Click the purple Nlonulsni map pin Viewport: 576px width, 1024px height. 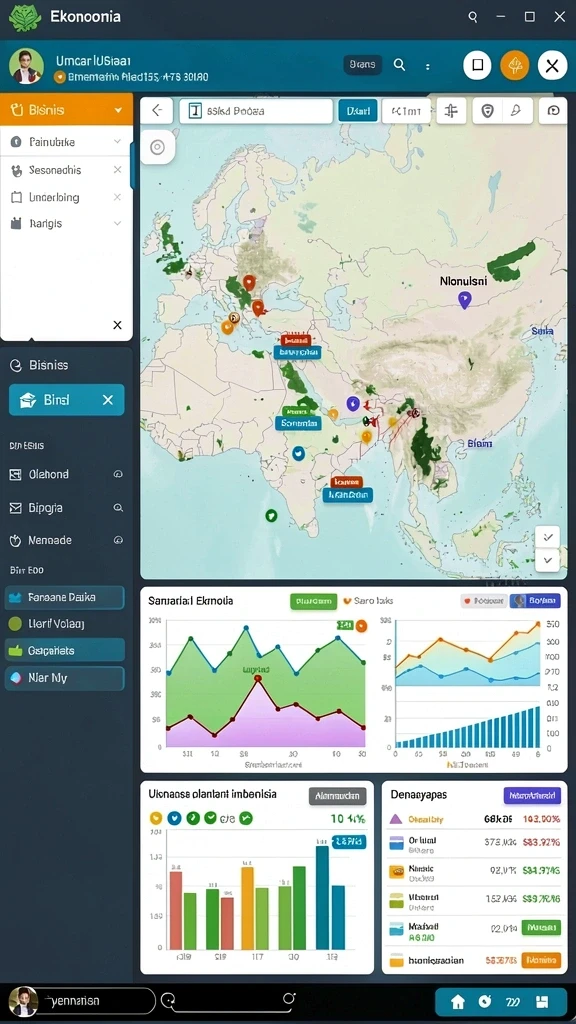tap(464, 300)
